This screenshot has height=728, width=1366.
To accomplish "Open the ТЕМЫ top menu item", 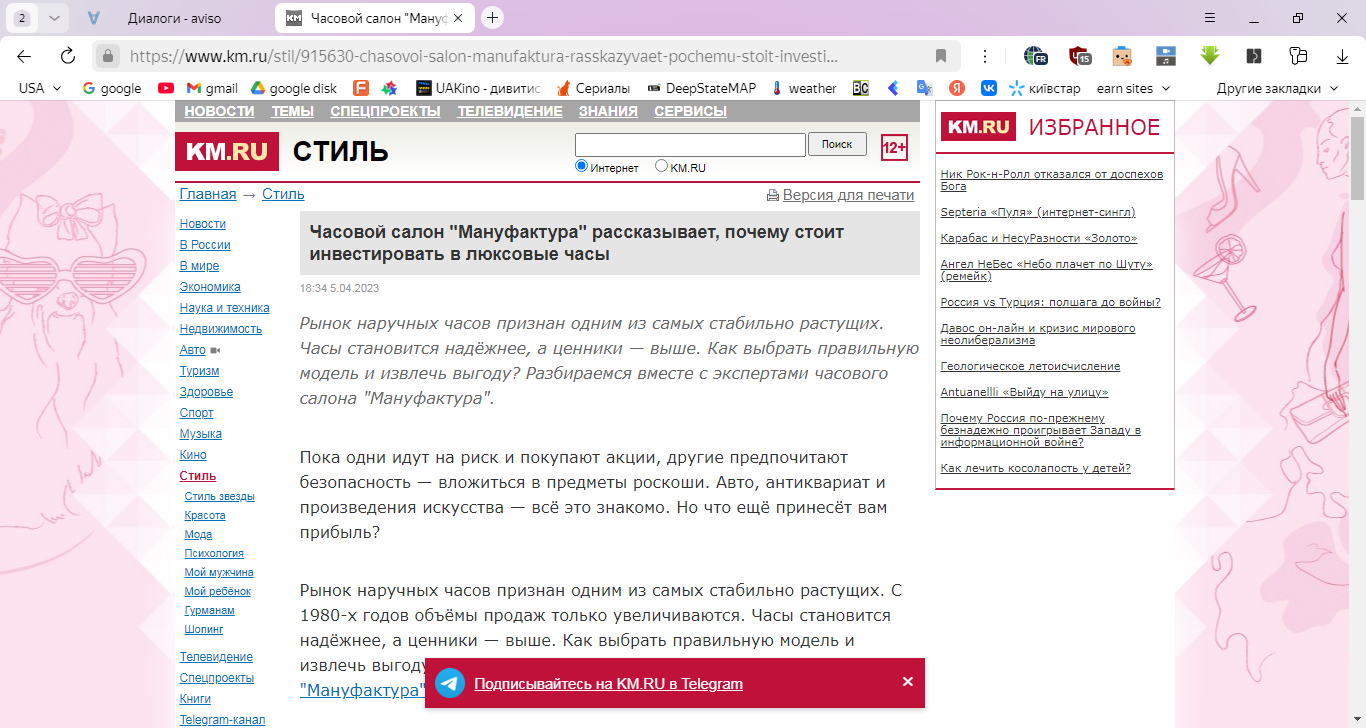I will point(292,111).
